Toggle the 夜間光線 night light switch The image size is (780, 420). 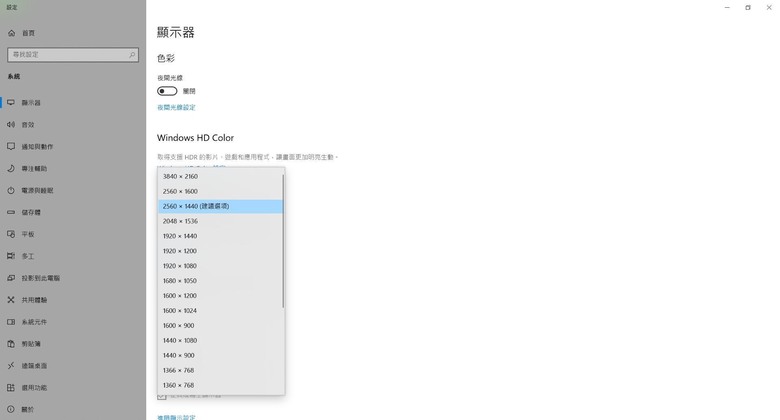coord(167,91)
